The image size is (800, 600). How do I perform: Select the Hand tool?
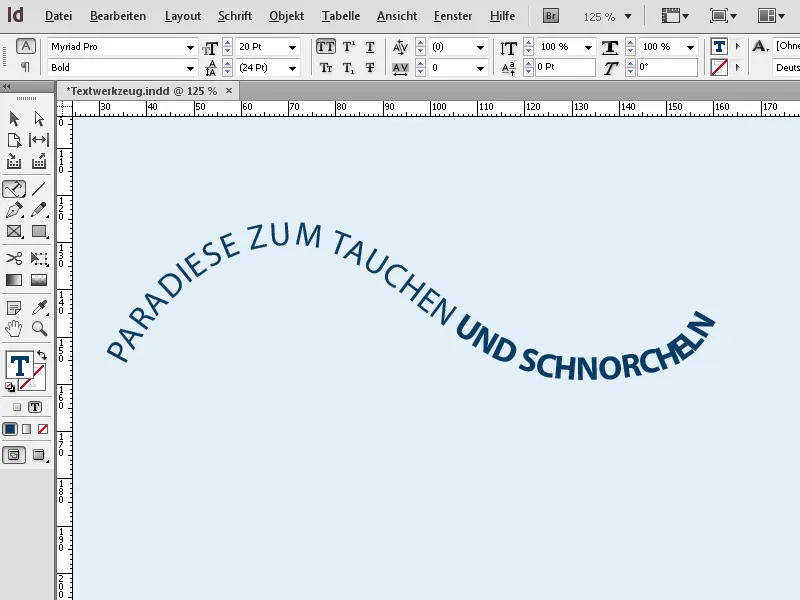click(x=15, y=331)
